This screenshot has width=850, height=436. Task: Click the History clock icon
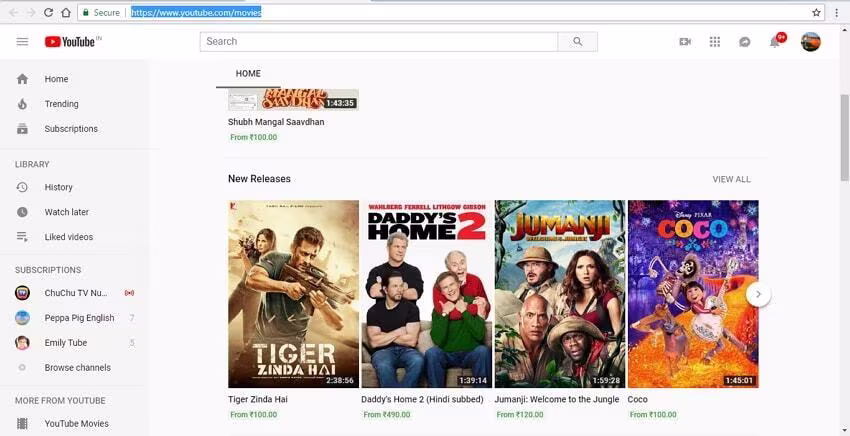pos(22,187)
